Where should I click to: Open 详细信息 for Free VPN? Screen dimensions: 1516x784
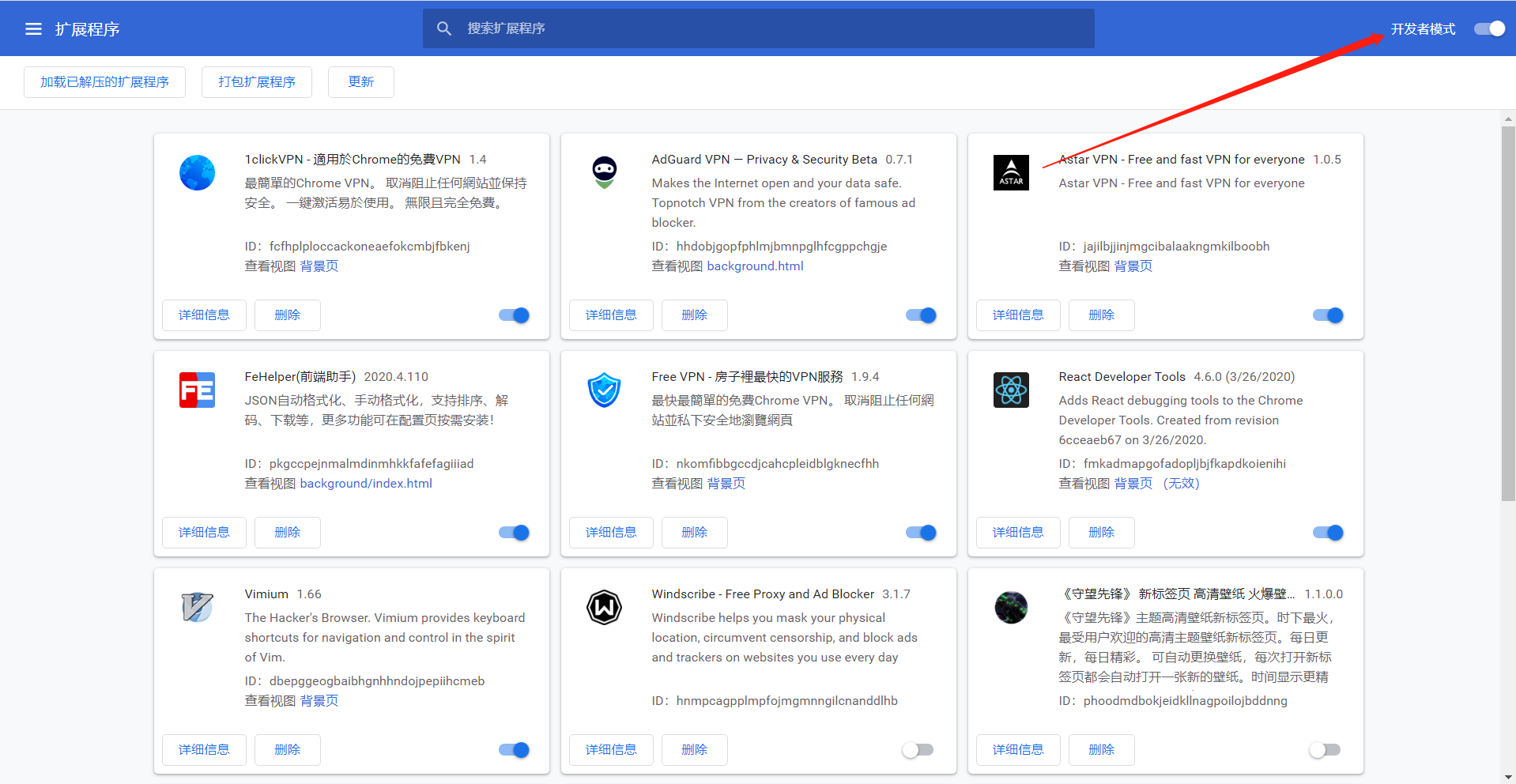[x=611, y=533]
